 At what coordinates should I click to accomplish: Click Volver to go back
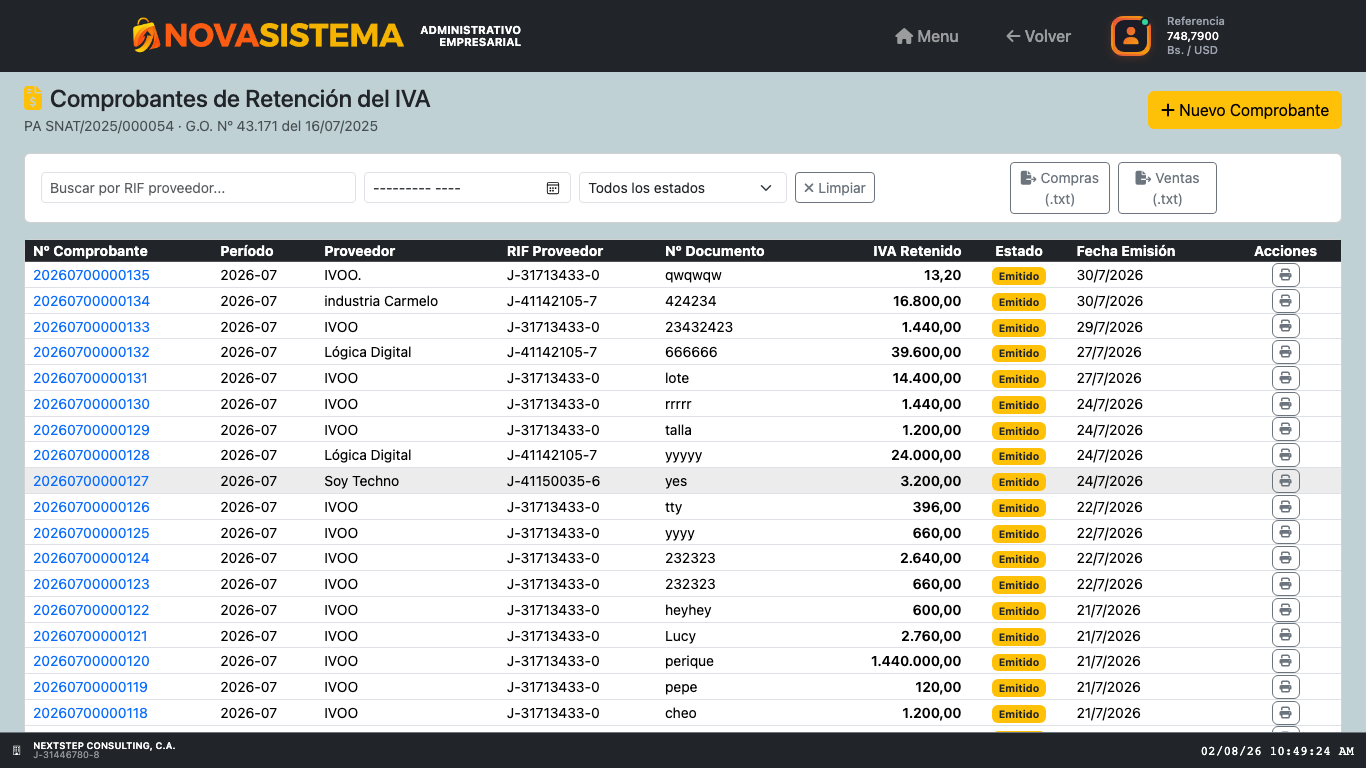(1038, 36)
